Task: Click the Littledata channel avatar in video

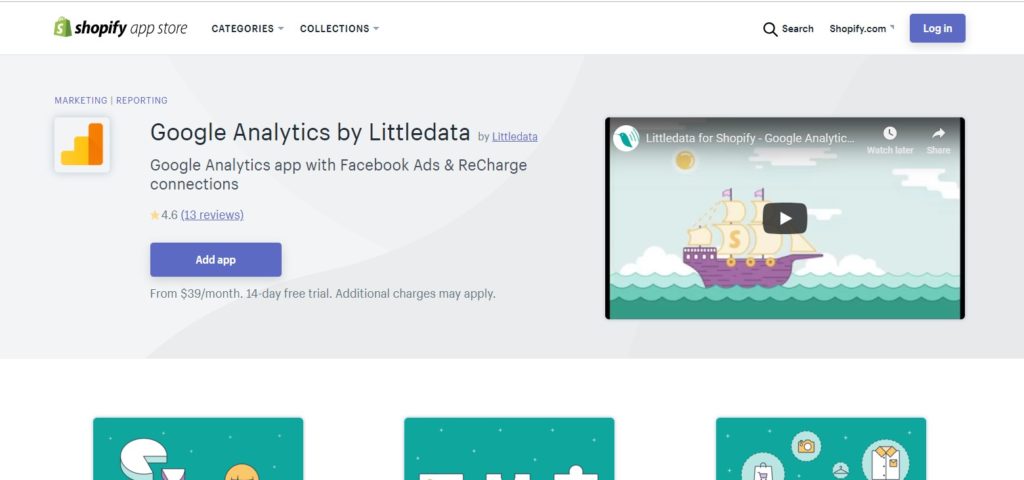Action: [x=626, y=138]
